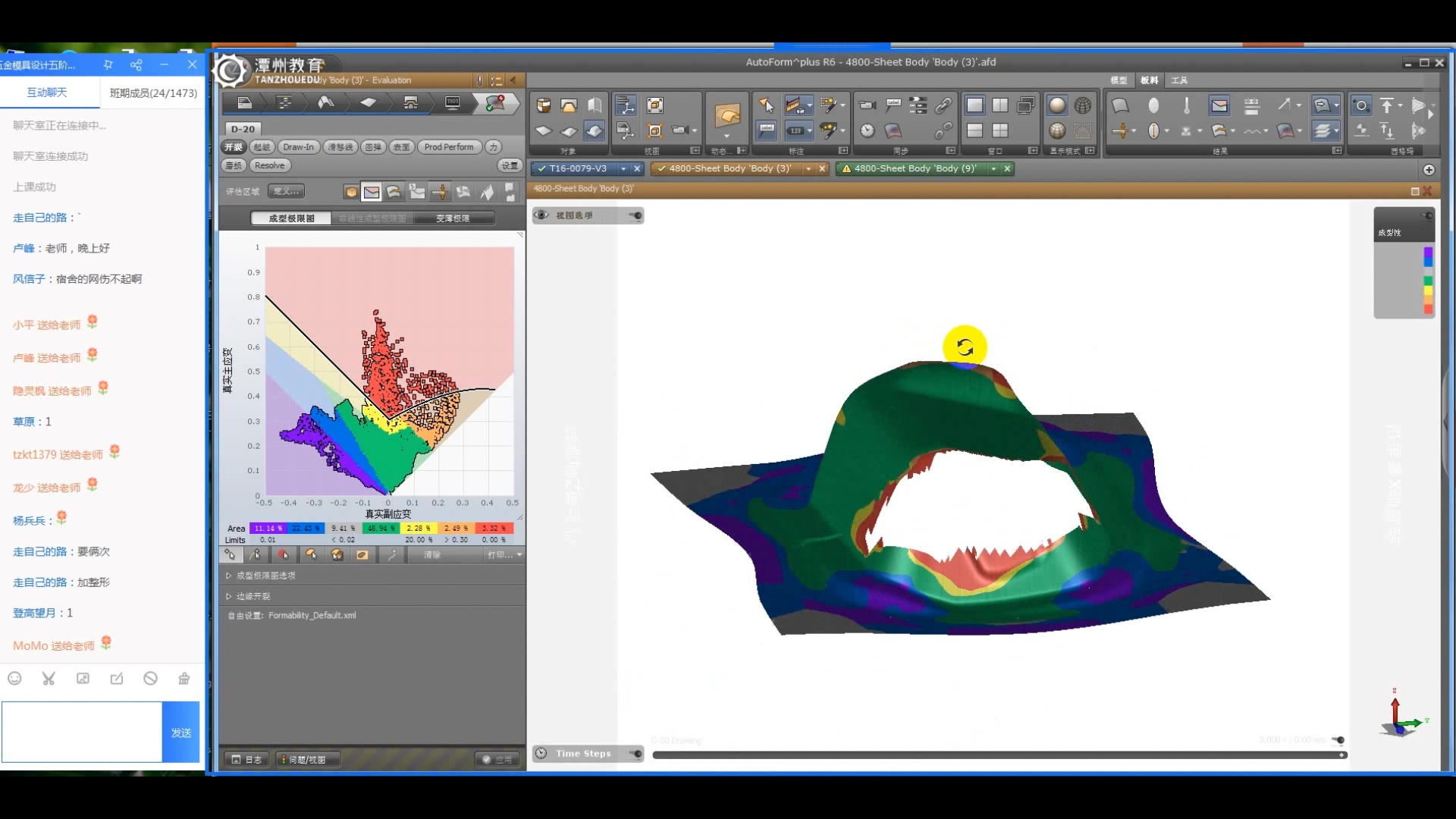Click the scissors icon in chat toolbar
Viewport: 1456px width, 819px height.
click(x=49, y=679)
